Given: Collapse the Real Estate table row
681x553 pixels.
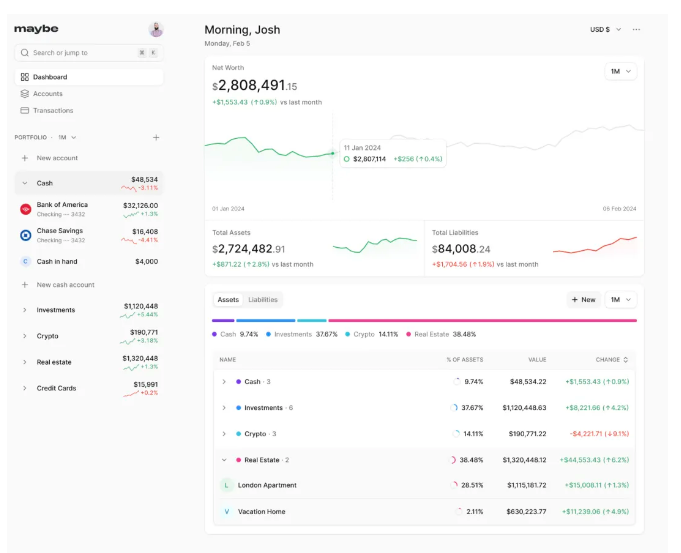Looking at the screenshot, I should 224,460.
